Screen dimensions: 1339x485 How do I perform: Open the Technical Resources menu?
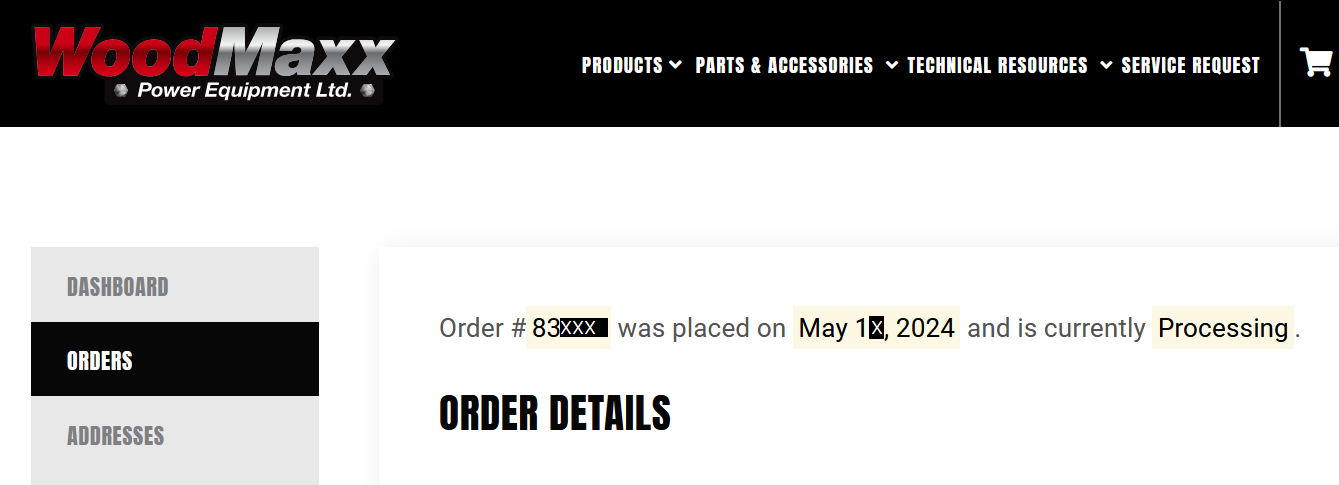pyautogui.click(x=997, y=66)
